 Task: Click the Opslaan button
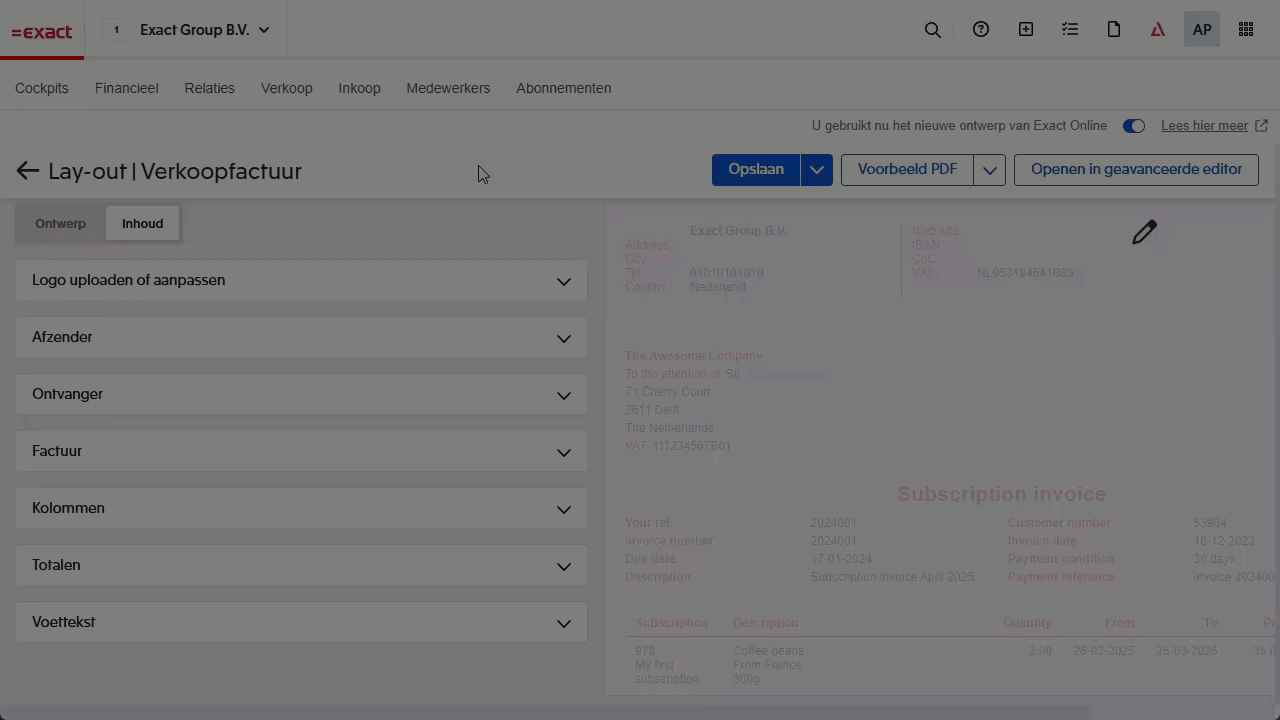point(756,170)
